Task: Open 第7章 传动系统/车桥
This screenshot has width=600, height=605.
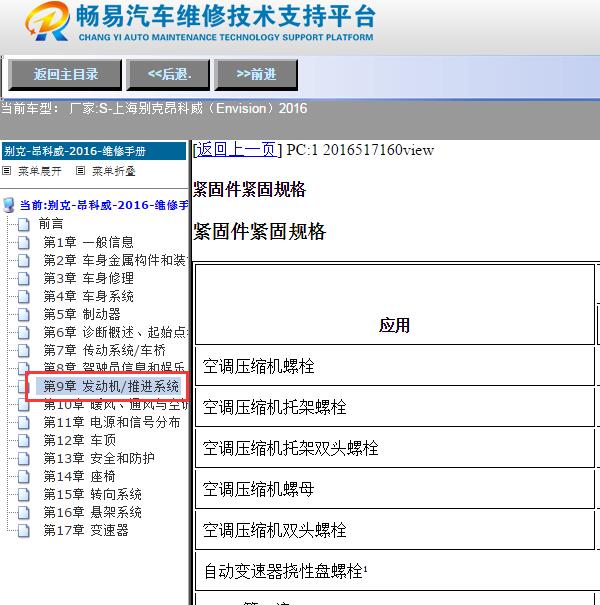Action: point(104,350)
